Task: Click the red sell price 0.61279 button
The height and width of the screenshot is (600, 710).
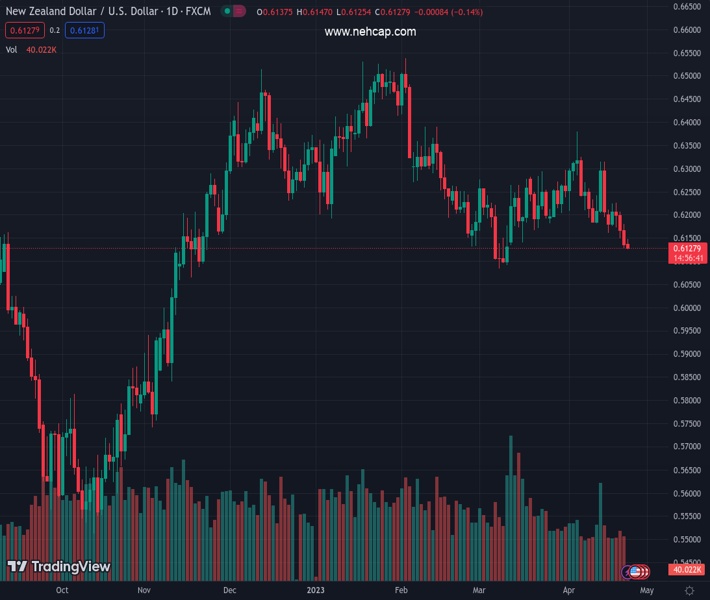Action: coord(20,30)
